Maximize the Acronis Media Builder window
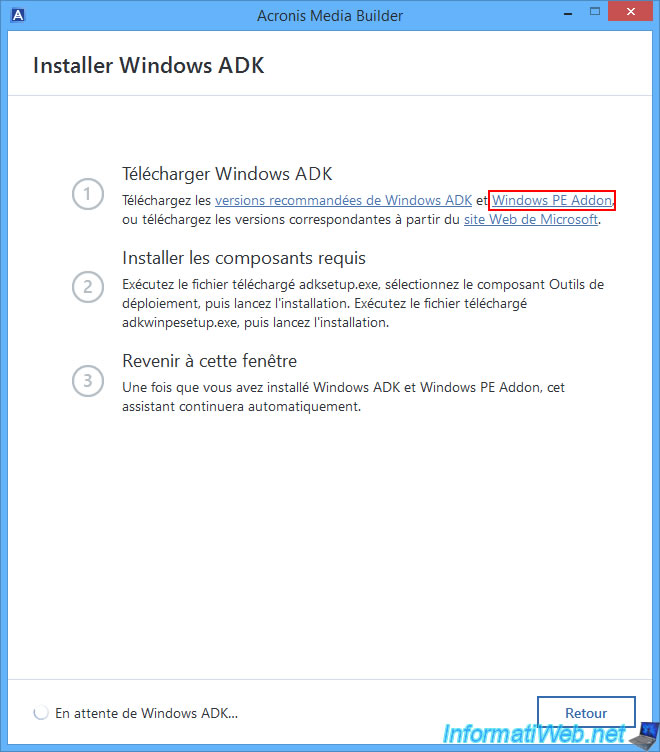660x752 pixels. (595, 12)
